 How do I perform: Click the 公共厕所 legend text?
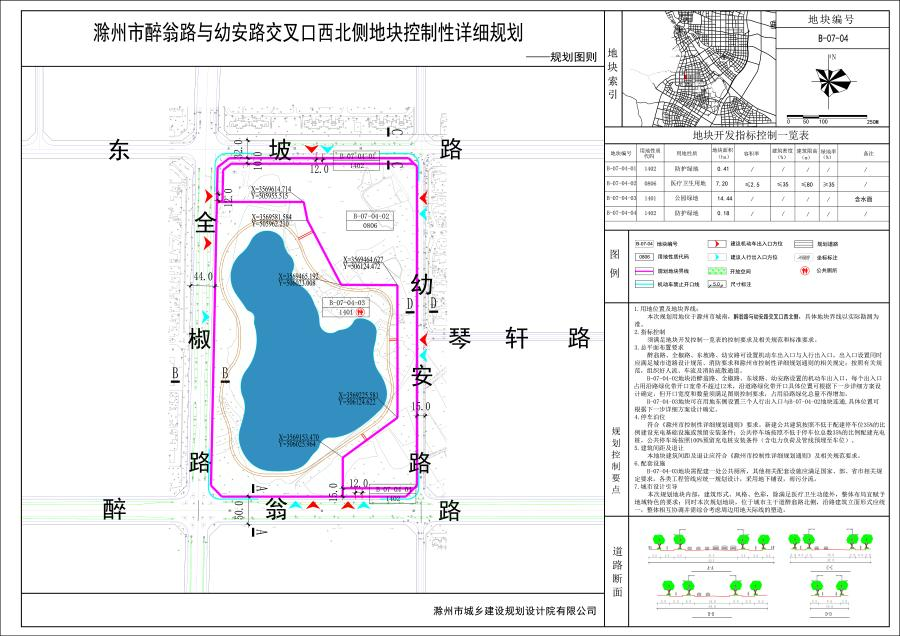point(826,271)
